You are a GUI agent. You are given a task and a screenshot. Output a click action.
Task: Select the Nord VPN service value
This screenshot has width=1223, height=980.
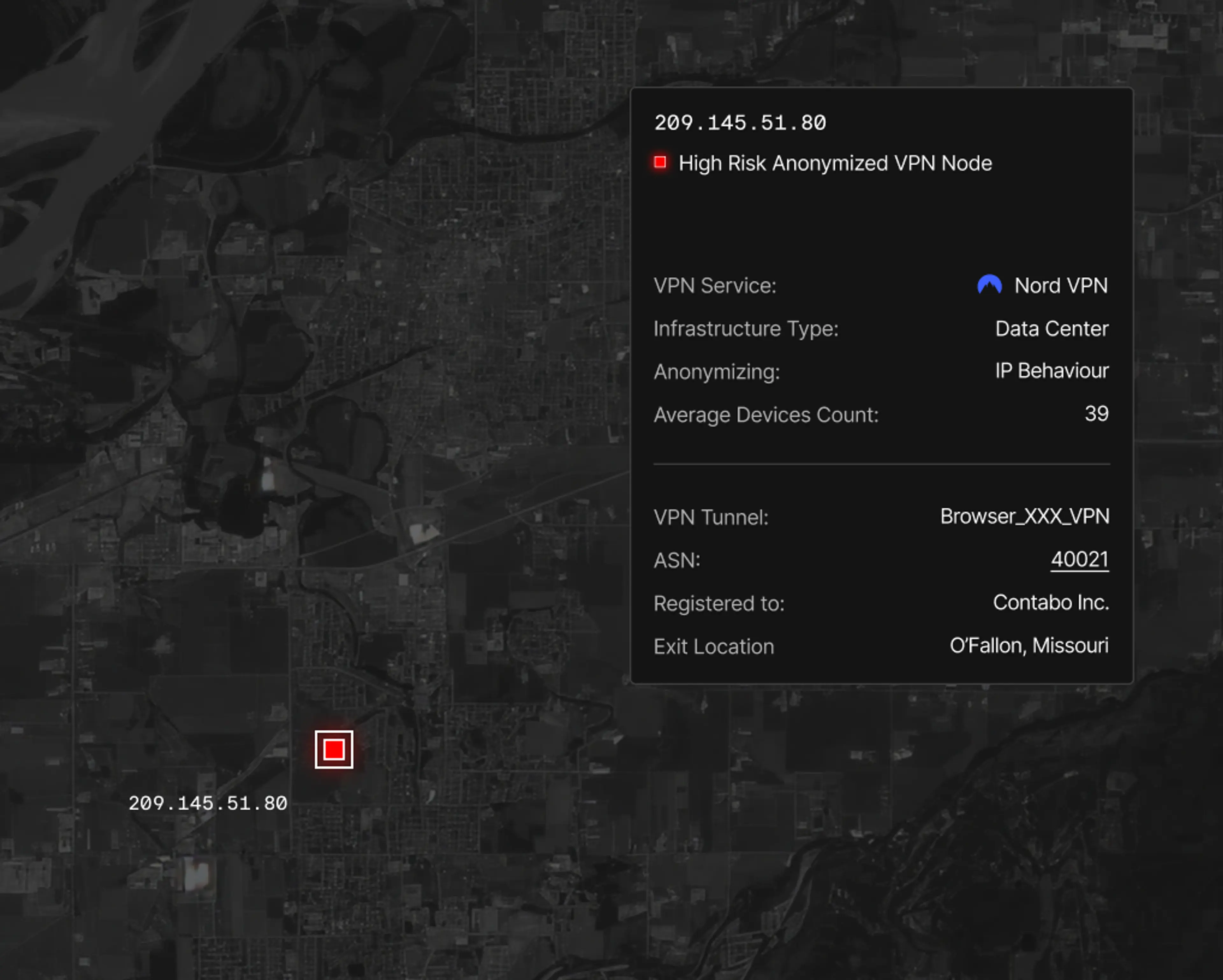[x=1060, y=285]
